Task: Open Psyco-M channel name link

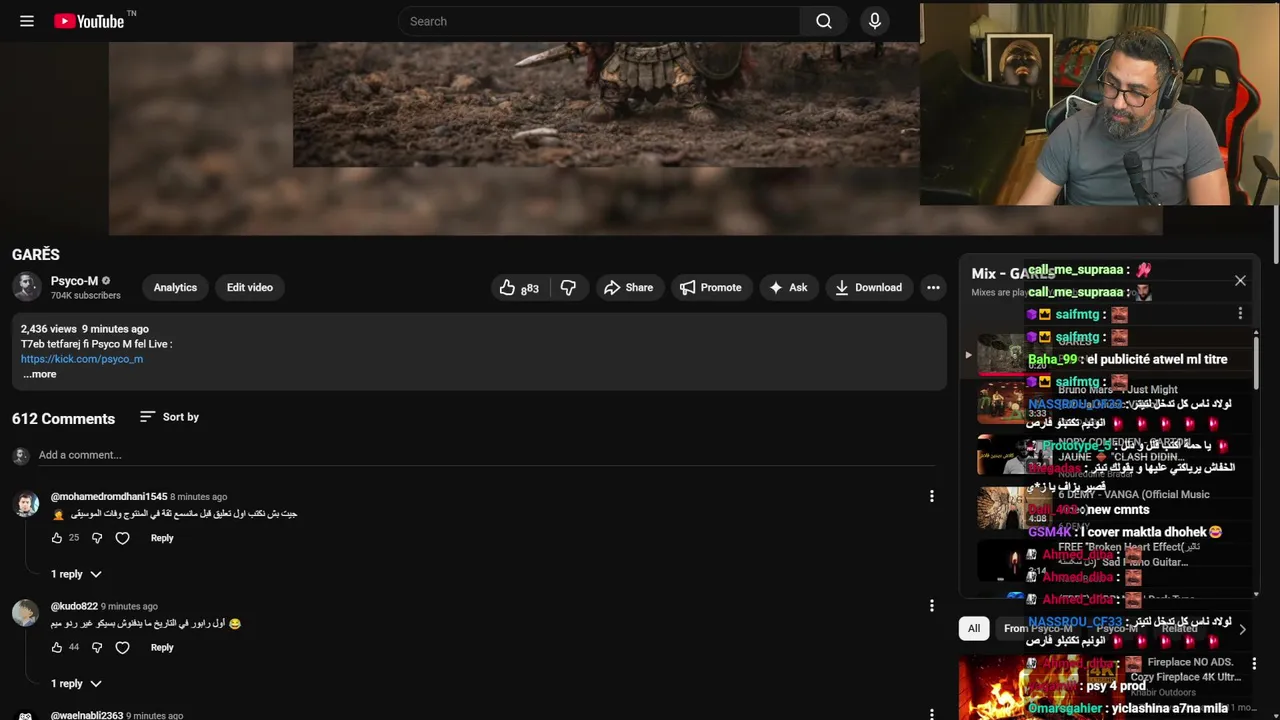Action: point(75,281)
